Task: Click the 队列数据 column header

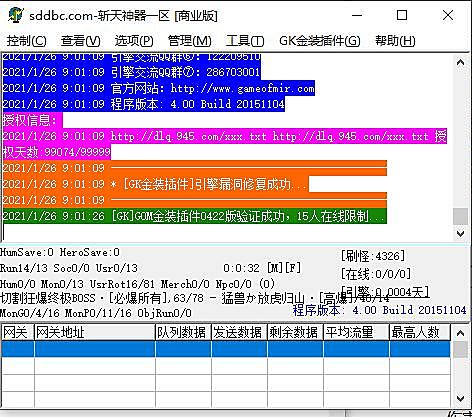Action: pyautogui.click(x=183, y=332)
